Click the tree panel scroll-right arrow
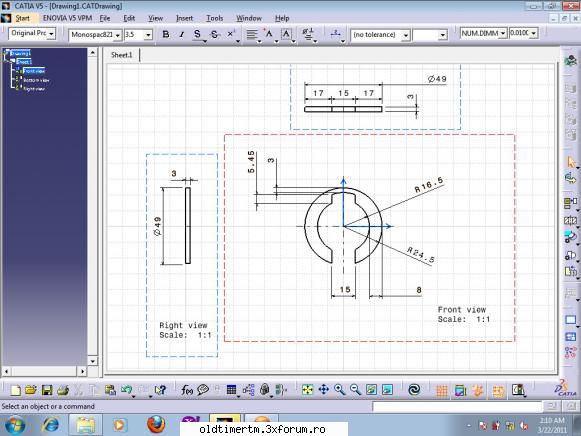The height and width of the screenshot is (436, 581). (82, 371)
